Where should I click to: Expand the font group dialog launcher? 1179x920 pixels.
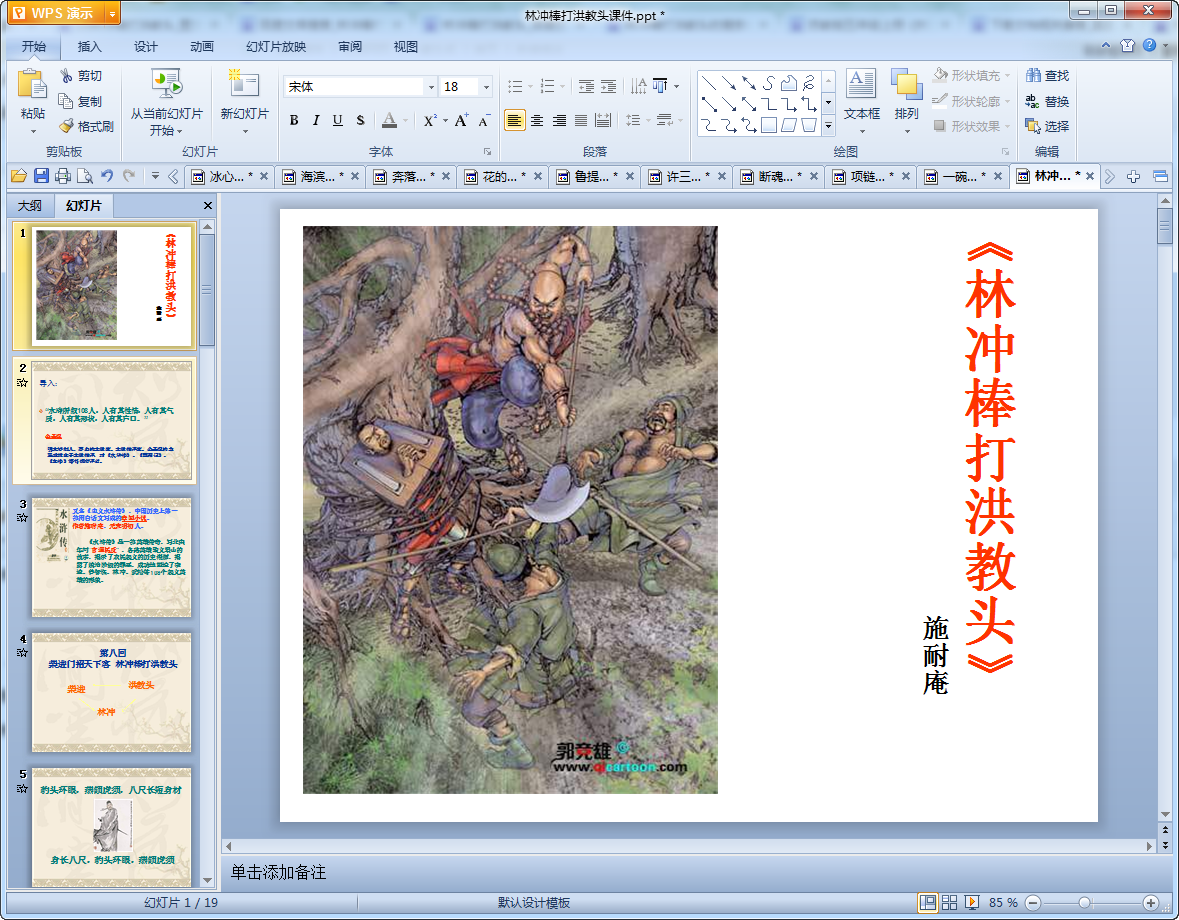(x=487, y=152)
